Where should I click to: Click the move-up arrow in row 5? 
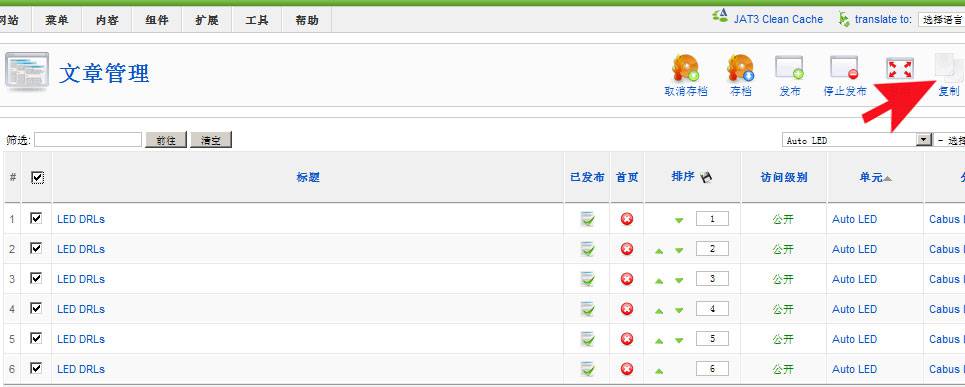click(x=659, y=340)
